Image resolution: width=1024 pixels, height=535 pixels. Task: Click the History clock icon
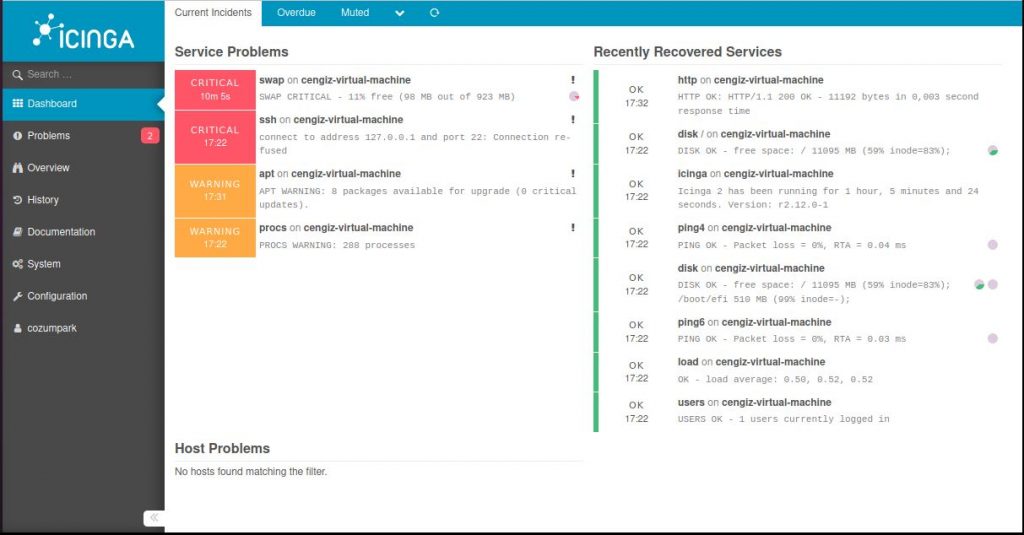coord(18,200)
